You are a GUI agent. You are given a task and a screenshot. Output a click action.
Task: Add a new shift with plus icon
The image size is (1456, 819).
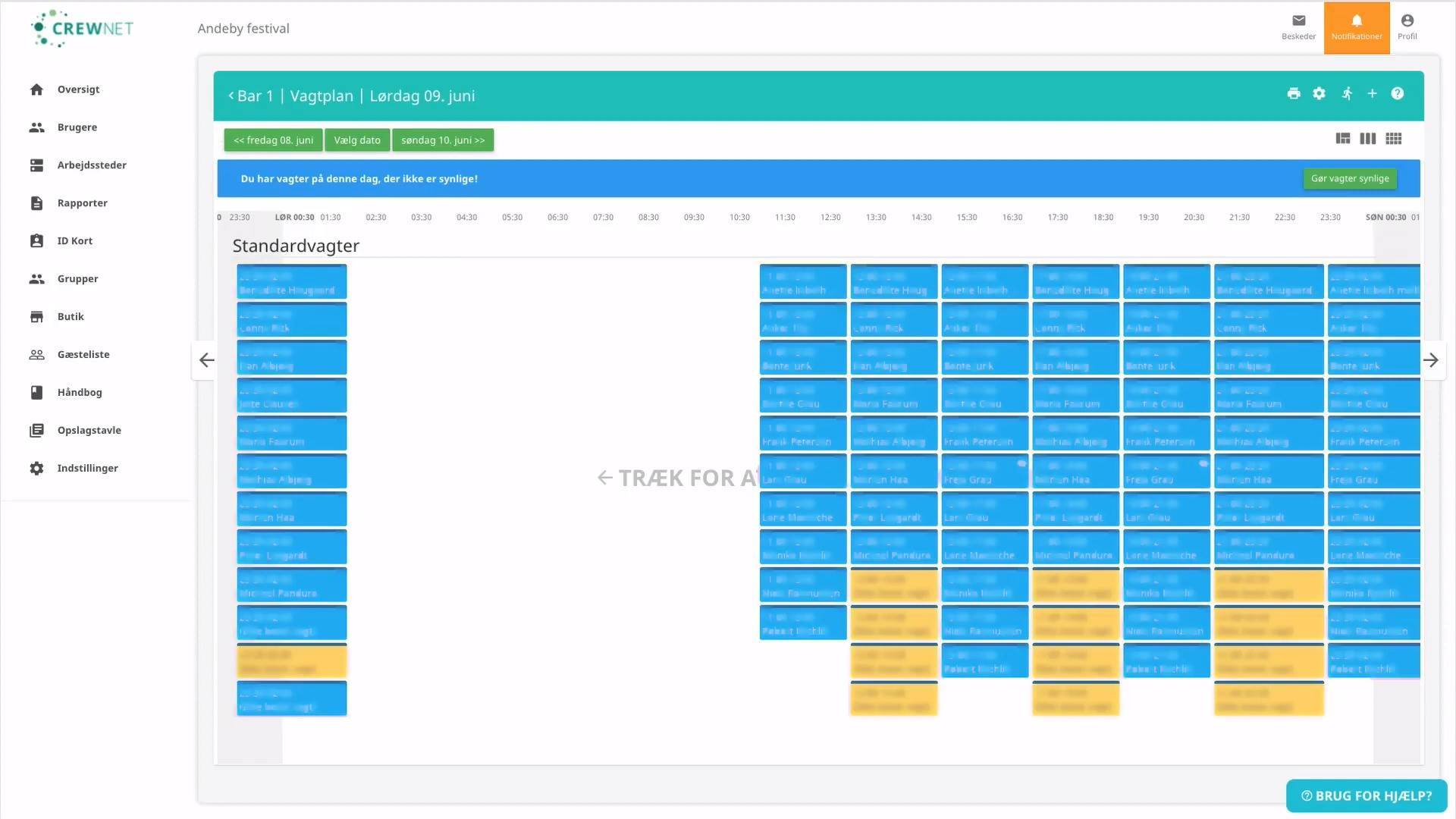click(x=1372, y=93)
